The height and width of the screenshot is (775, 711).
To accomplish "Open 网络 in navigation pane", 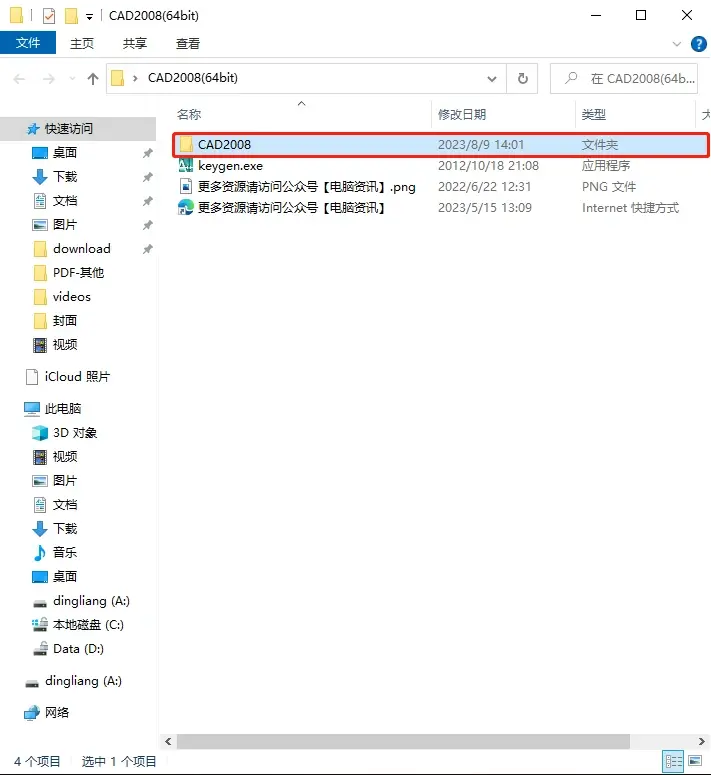I will point(57,713).
